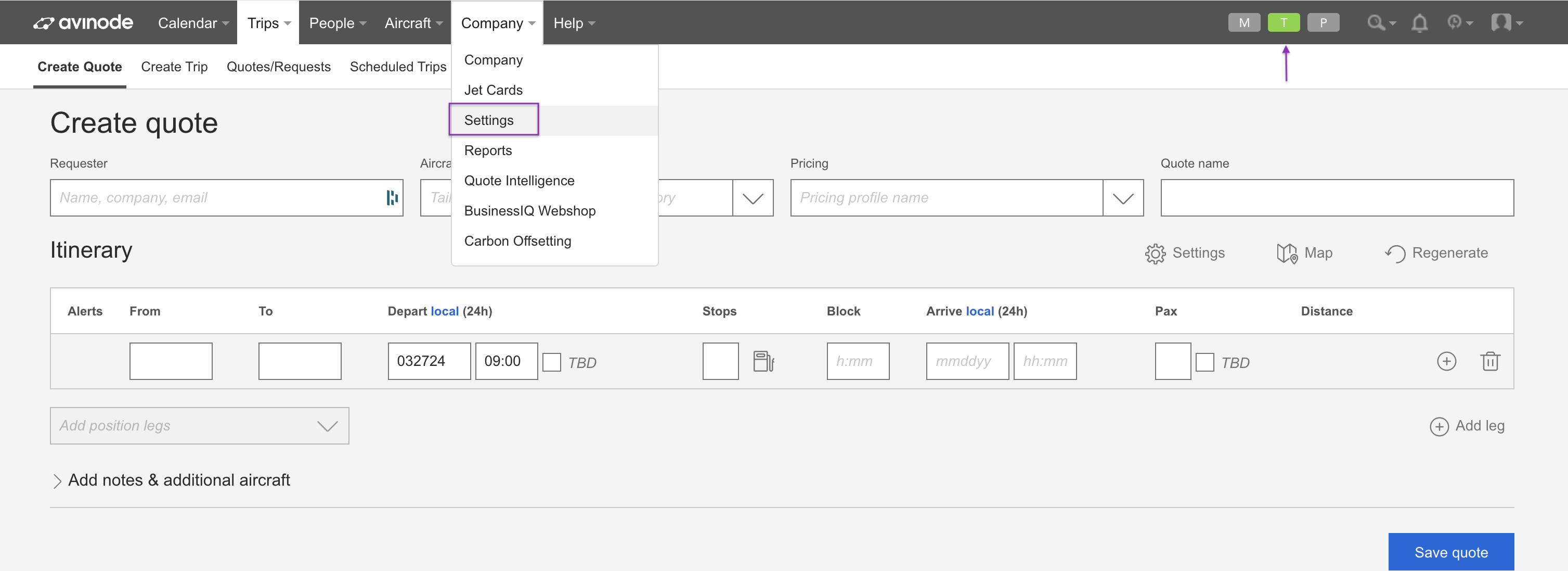Image resolution: width=1568 pixels, height=571 pixels.
Task: Click the Arrive local link
Action: coord(980,311)
